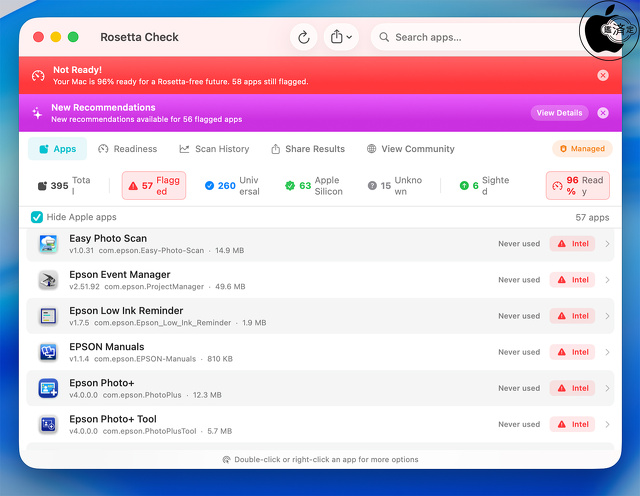
Task: Click magnifier icon in search field
Action: (x=384, y=37)
